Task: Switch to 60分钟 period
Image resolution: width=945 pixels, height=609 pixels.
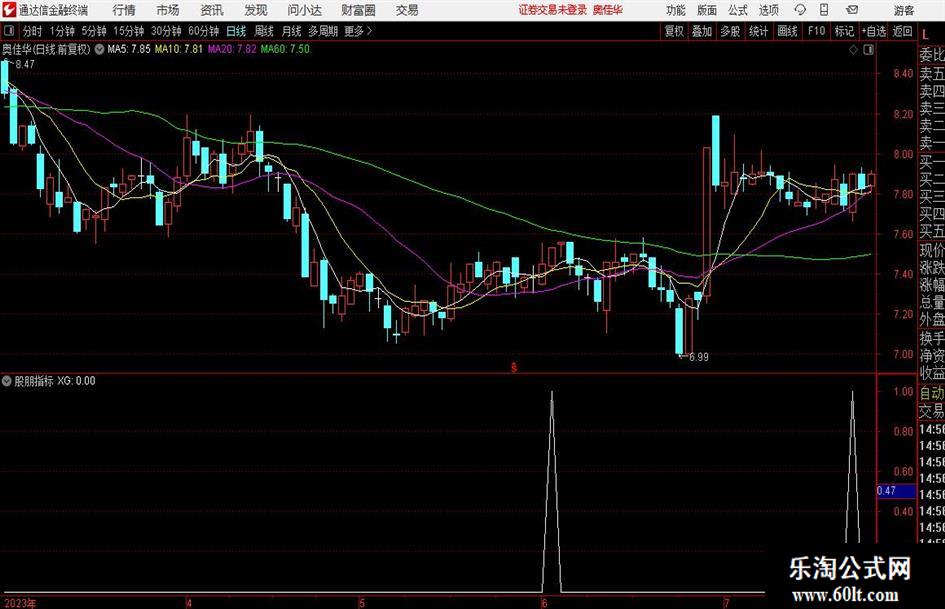Action: [203, 31]
